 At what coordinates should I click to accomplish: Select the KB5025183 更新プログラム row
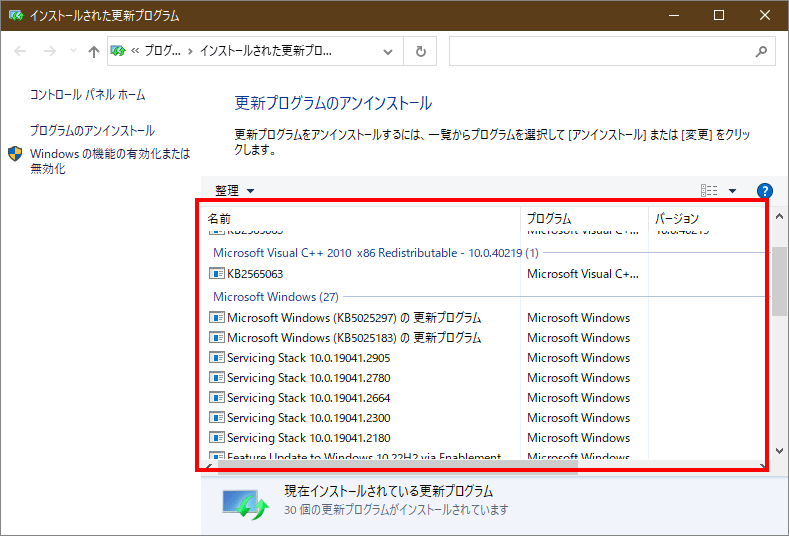354,338
